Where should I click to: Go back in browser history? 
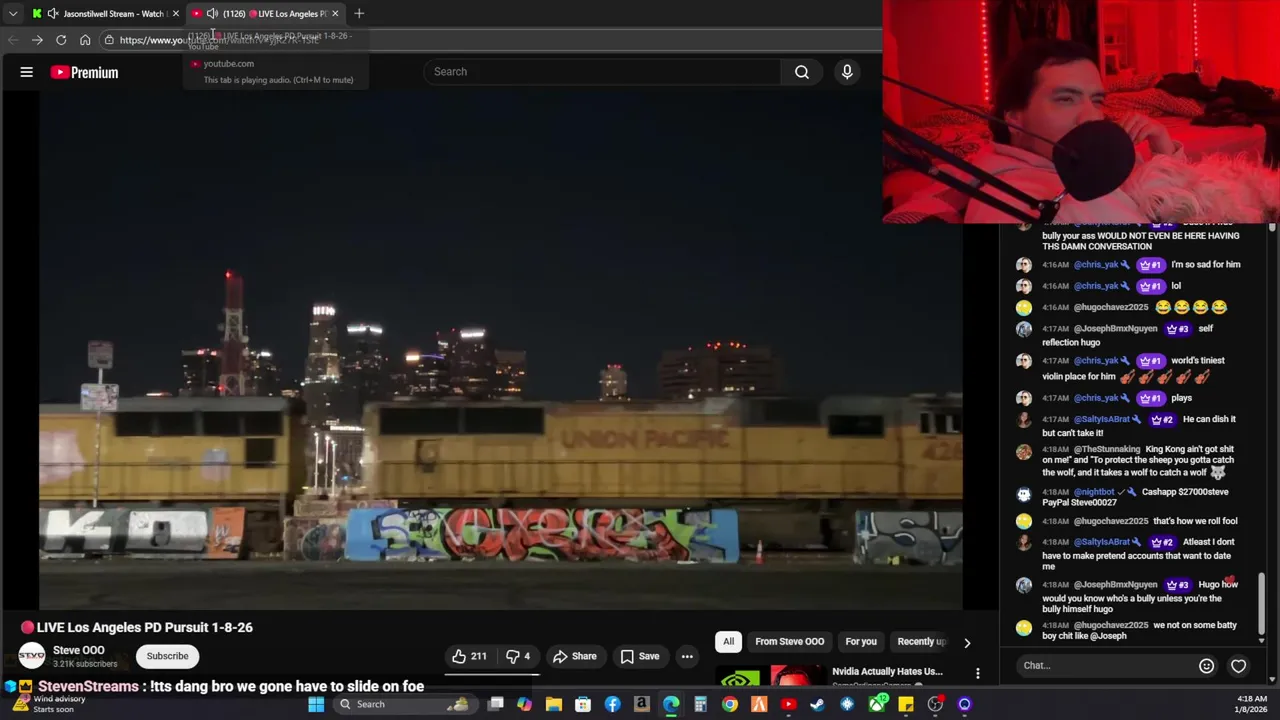pos(13,40)
